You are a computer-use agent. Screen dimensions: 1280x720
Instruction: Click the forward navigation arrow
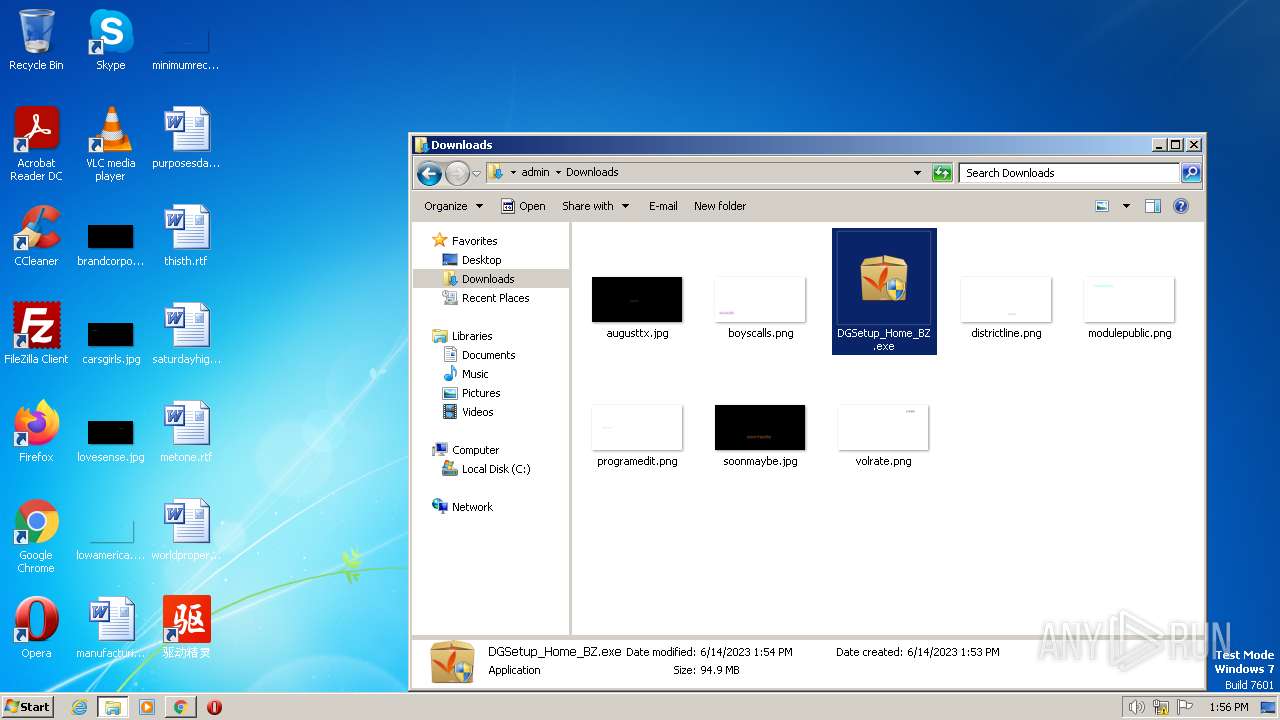coord(457,173)
